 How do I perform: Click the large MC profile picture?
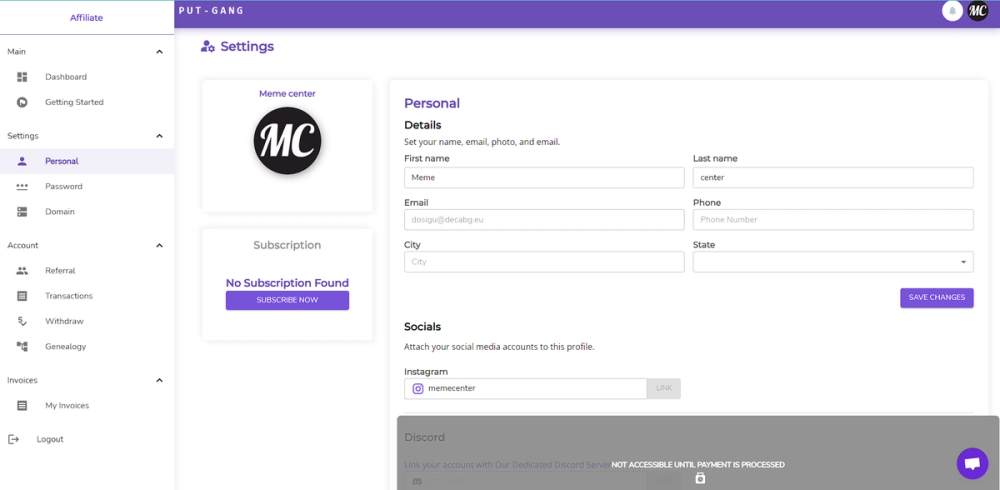(287, 141)
